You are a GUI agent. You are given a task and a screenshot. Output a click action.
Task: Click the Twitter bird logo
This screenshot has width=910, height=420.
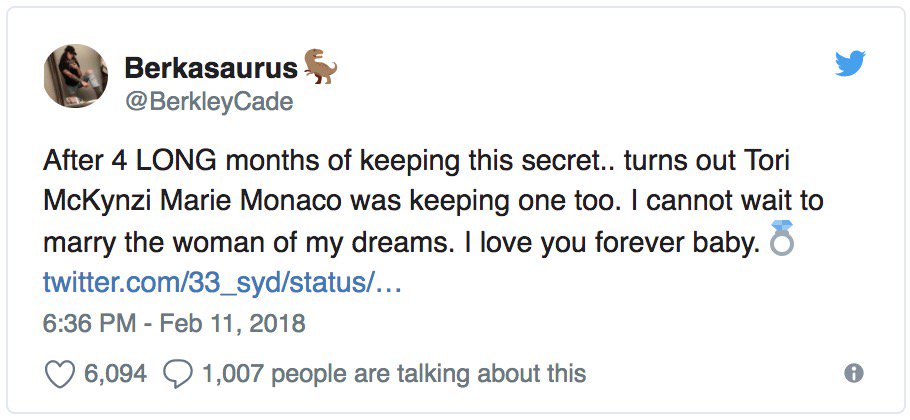(849, 64)
